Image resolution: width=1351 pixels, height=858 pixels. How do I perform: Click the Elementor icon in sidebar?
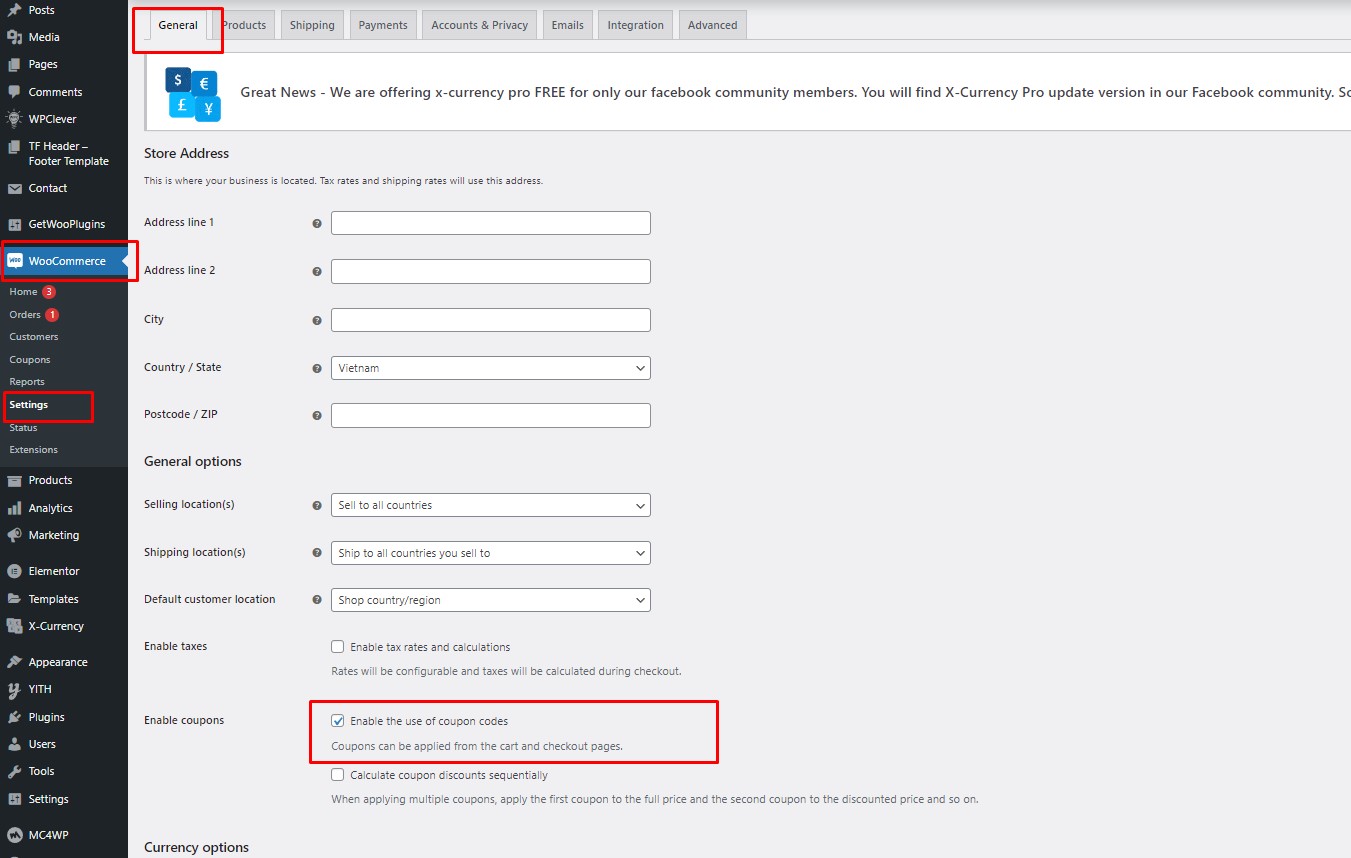click(14, 571)
